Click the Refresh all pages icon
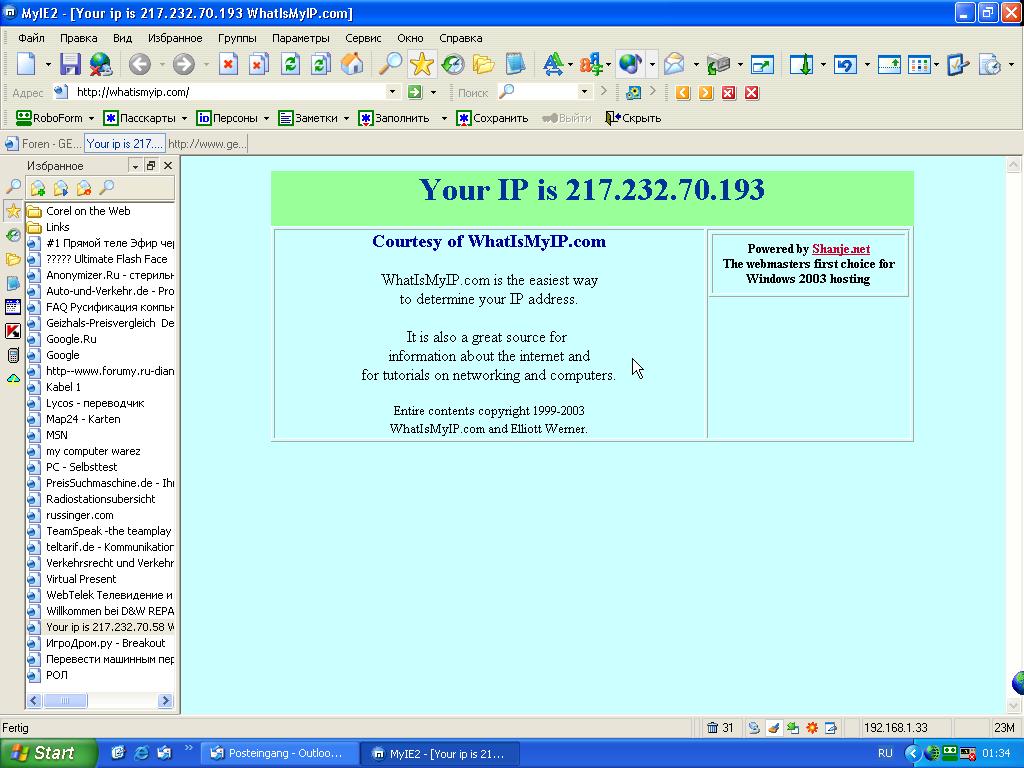The image size is (1024, 768). pyautogui.click(x=320, y=64)
